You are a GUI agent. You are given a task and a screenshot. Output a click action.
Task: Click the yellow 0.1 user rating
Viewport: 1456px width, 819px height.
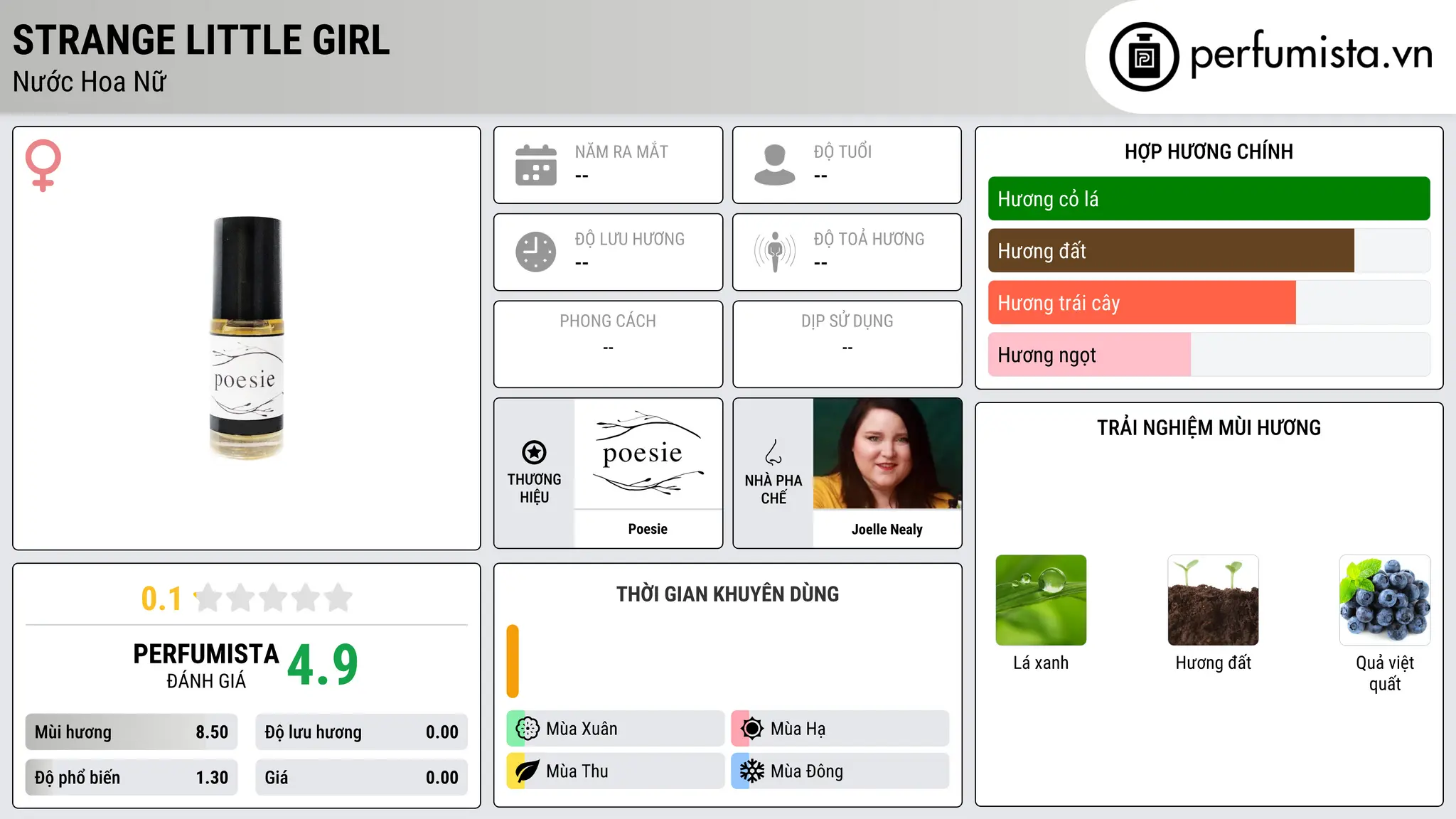tap(161, 599)
